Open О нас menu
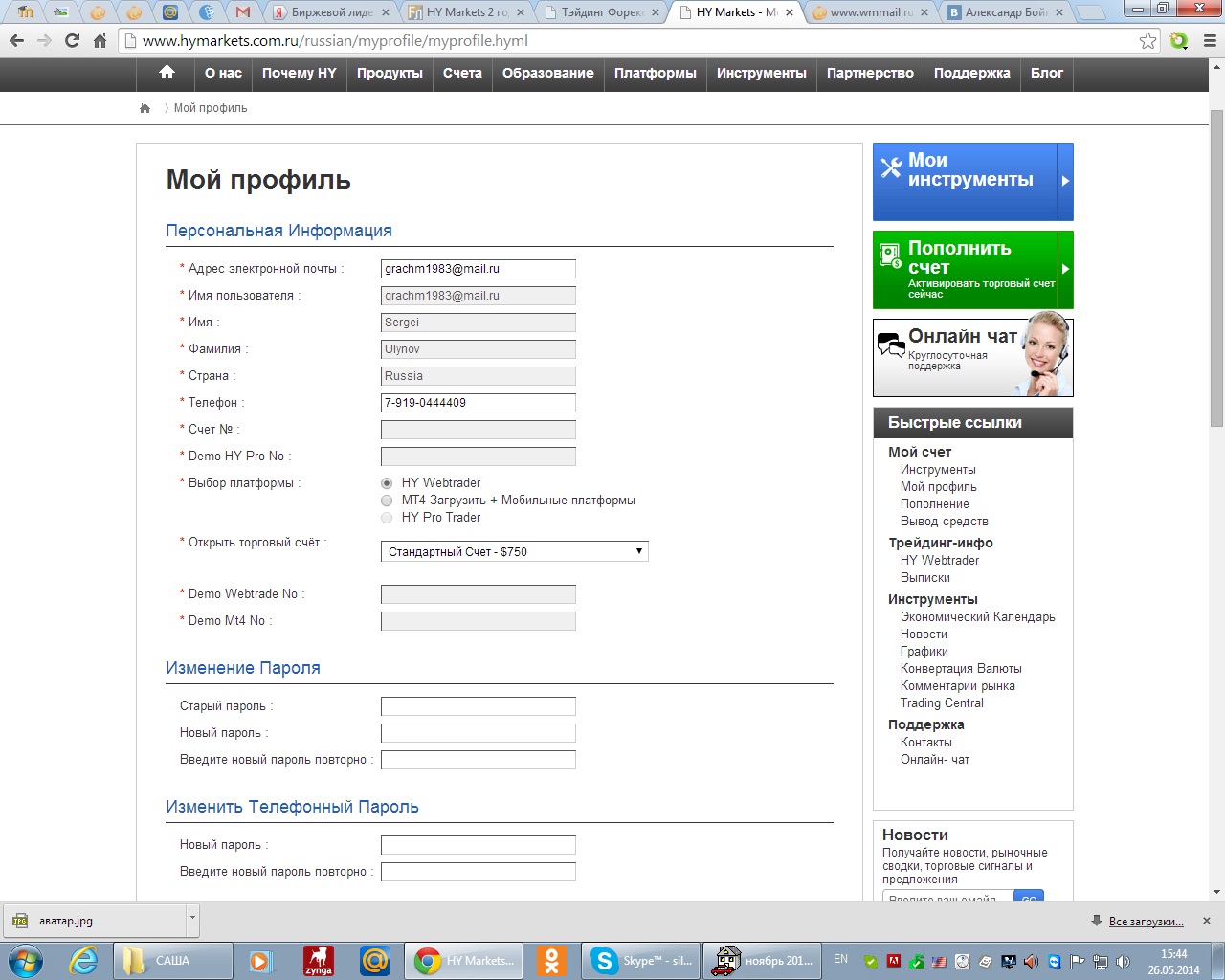 [x=223, y=73]
